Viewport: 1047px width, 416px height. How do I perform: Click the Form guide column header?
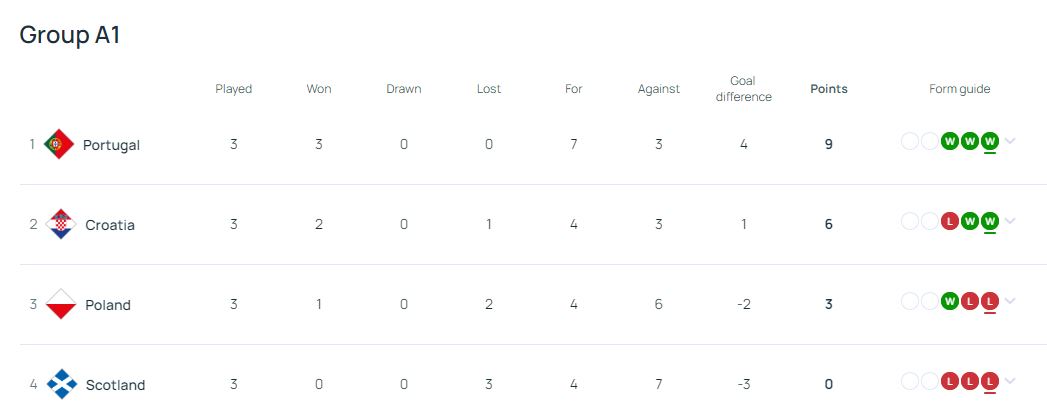(x=959, y=89)
